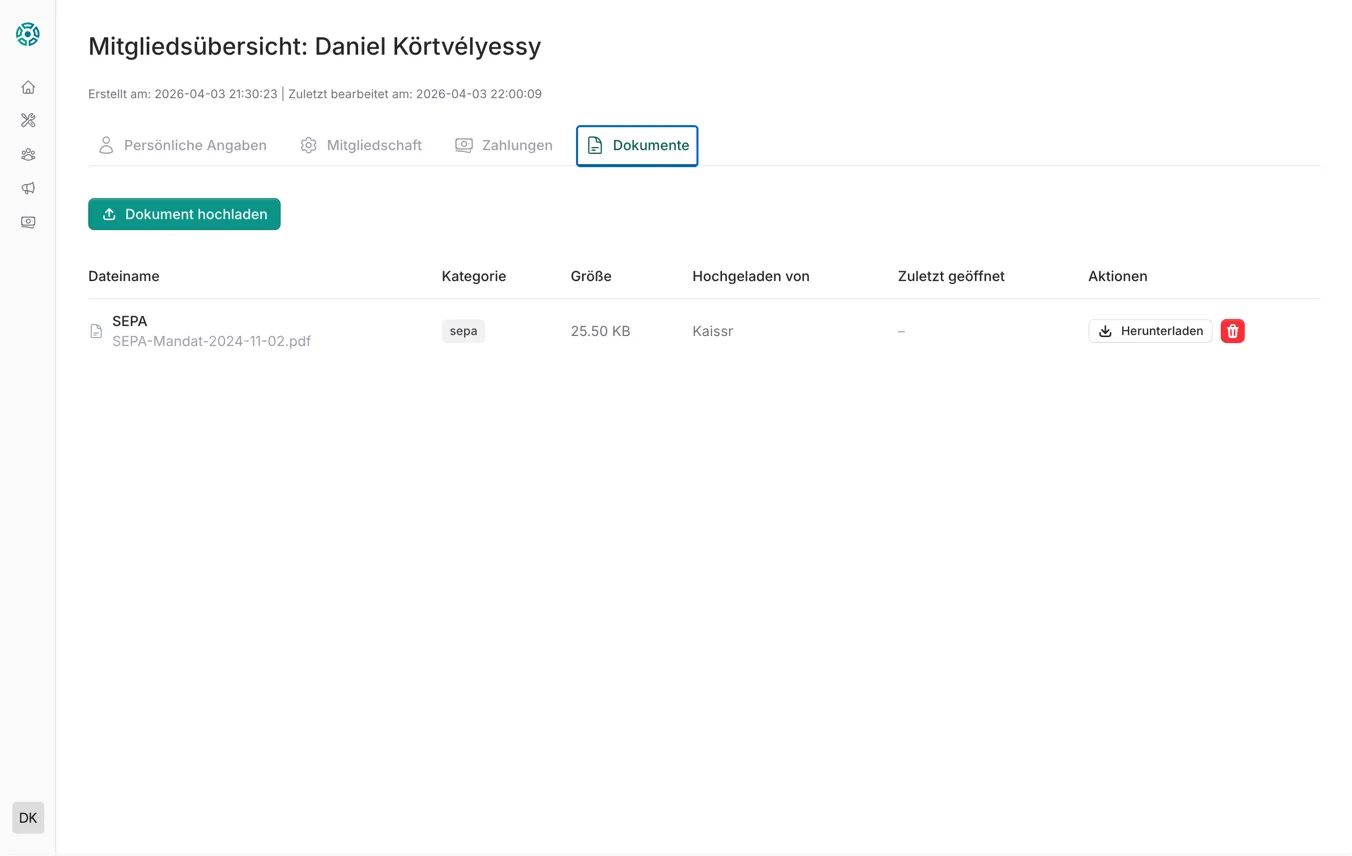Open the Home page from the sidebar
1352x856 pixels.
[x=28, y=87]
